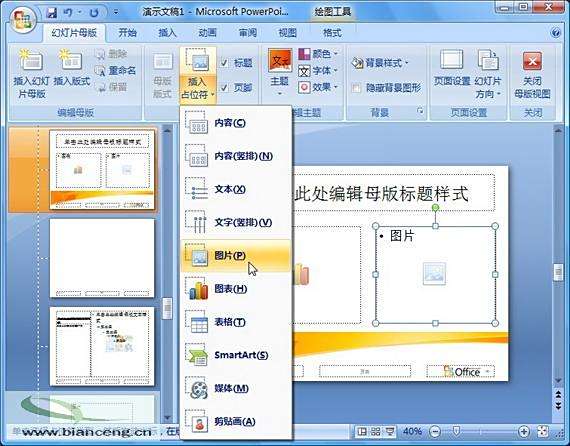Select Content Vertical (内容(竖排)(N)) option
Viewport: 570px width, 446px height.
(x=236, y=156)
